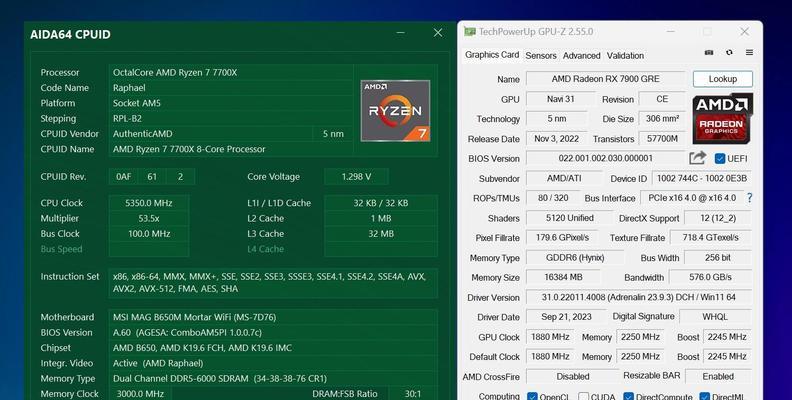This screenshot has width=792, height=400.
Task: Close the GPU-Z window
Action: [745, 32]
